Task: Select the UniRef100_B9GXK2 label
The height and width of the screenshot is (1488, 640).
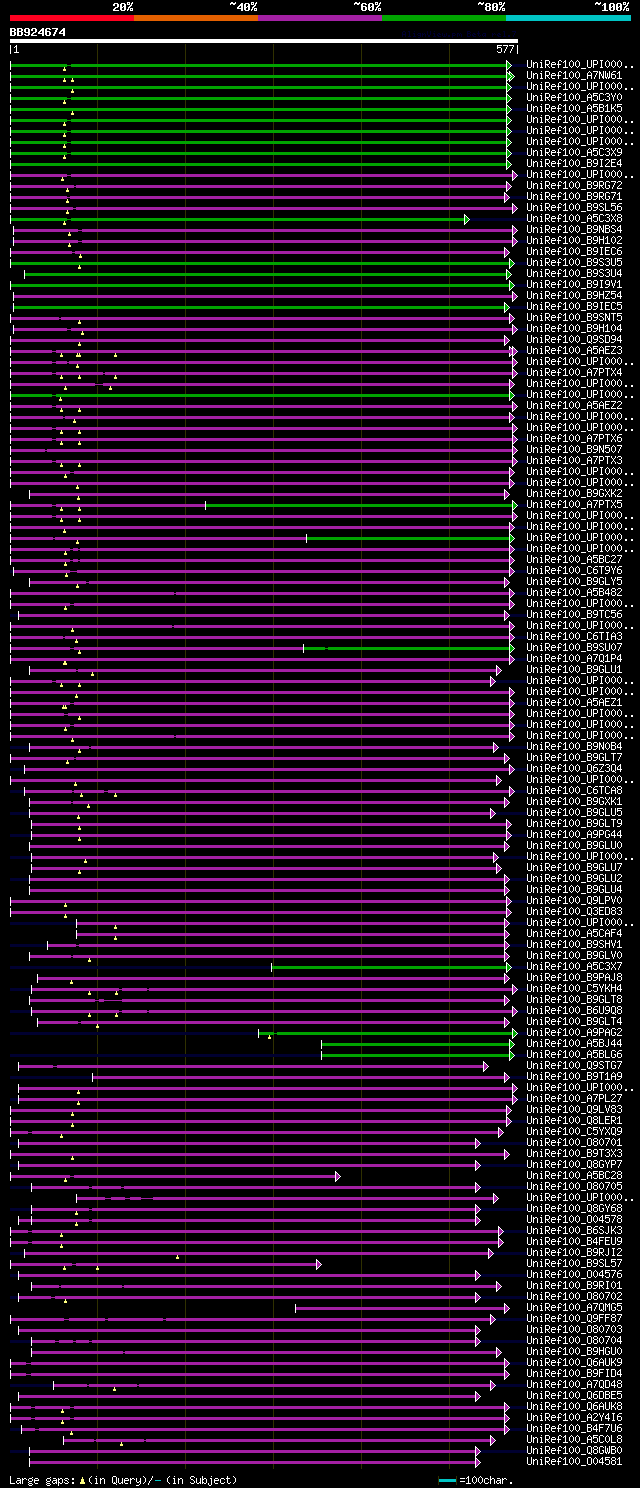Action: [x=574, y=494]
